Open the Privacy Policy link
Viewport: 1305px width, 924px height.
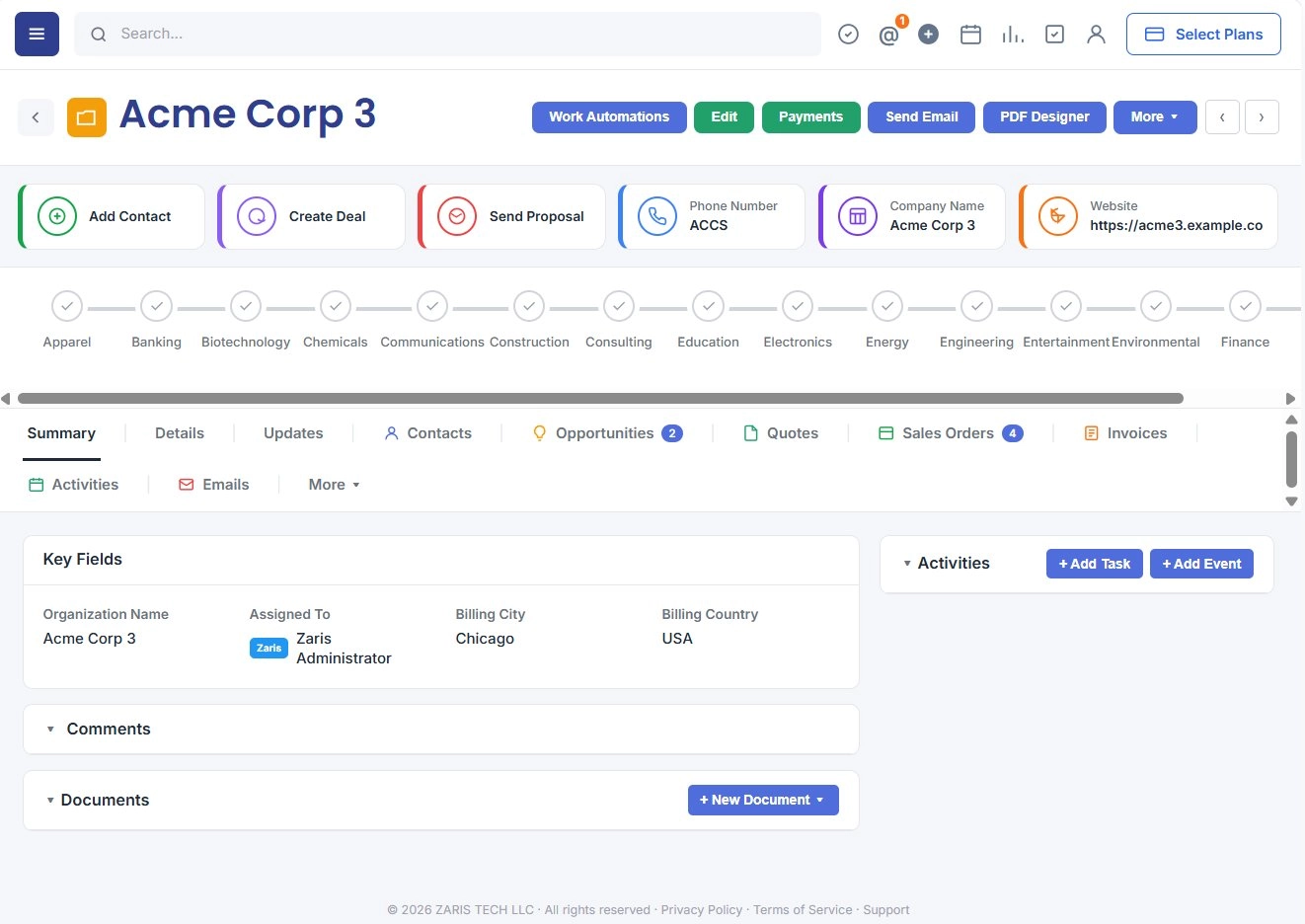[x=702, y=910]
